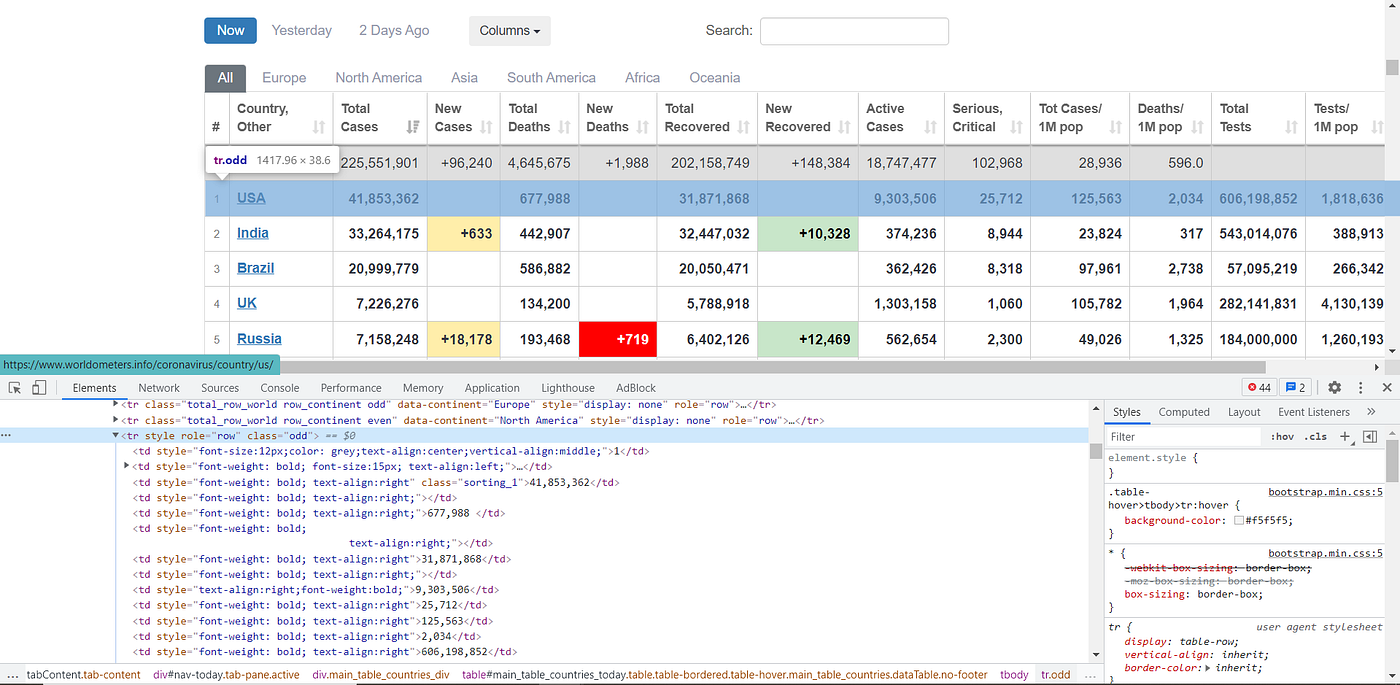Show data from 2 Days Ago
Viewport: 1400px width, 685px height.
(394, 31)
